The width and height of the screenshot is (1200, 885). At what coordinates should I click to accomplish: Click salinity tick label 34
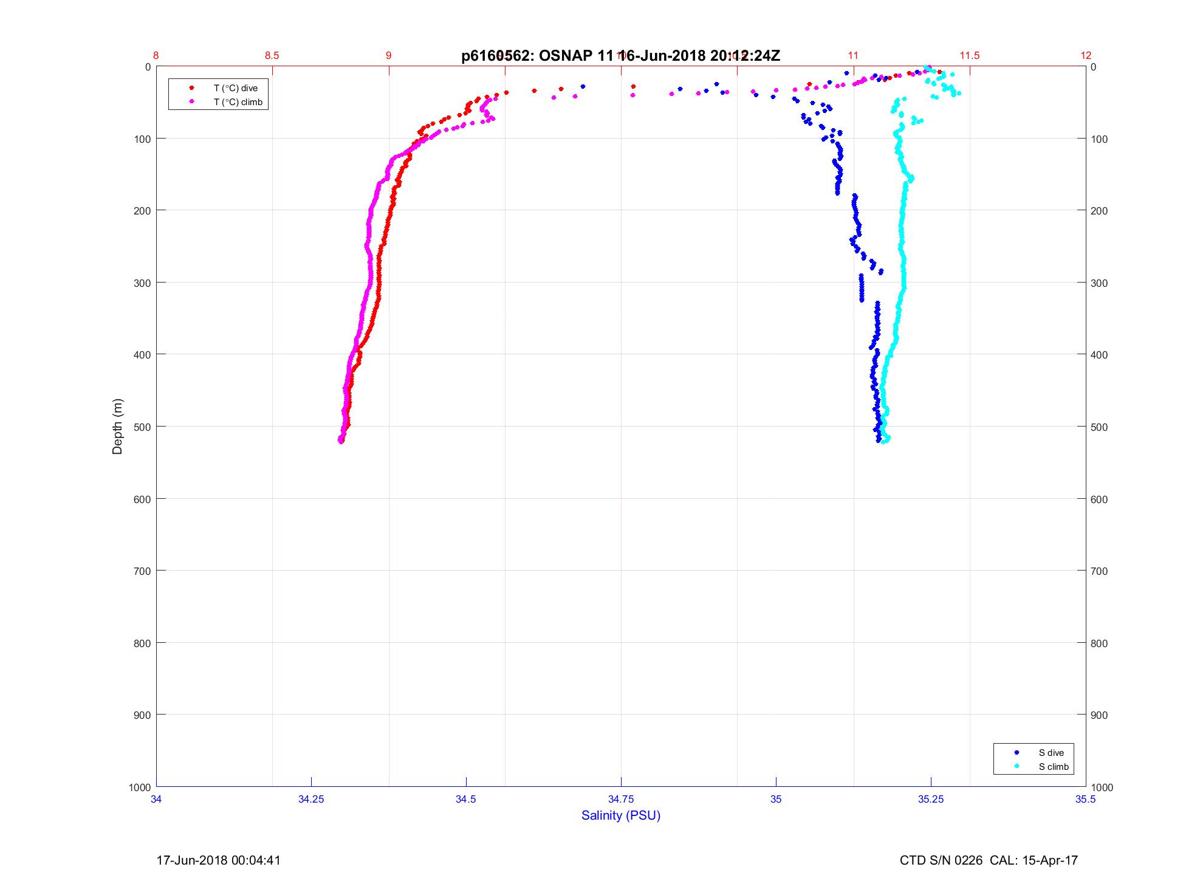pos(157,799)
